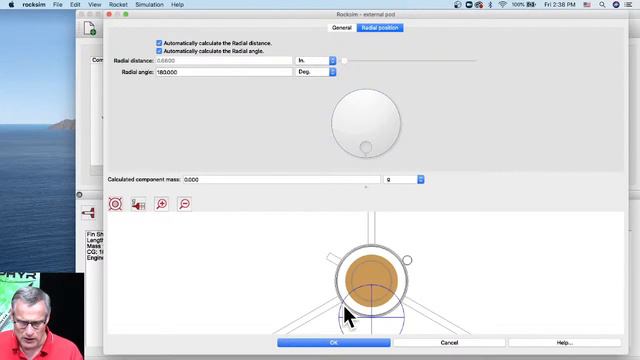This screenshot has width=640, height=360.
Task: Click the brown body tube in preview
Action: click(371, 280)
